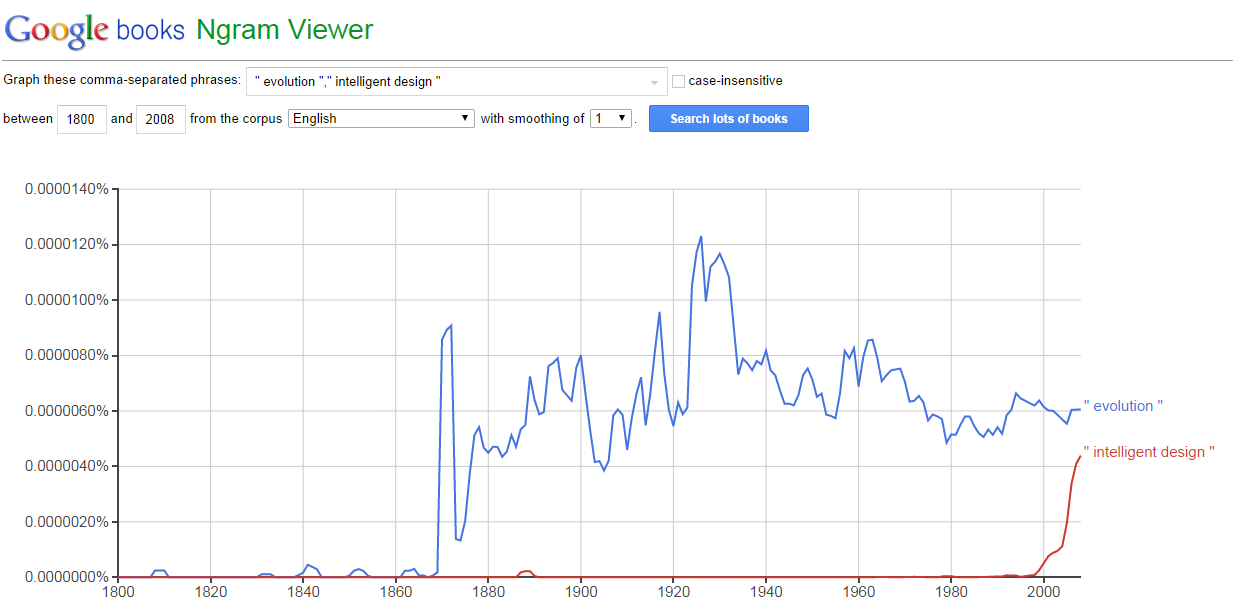
Task: Click the blue "evolution" line label
Action: click(x=1123, y=406)
